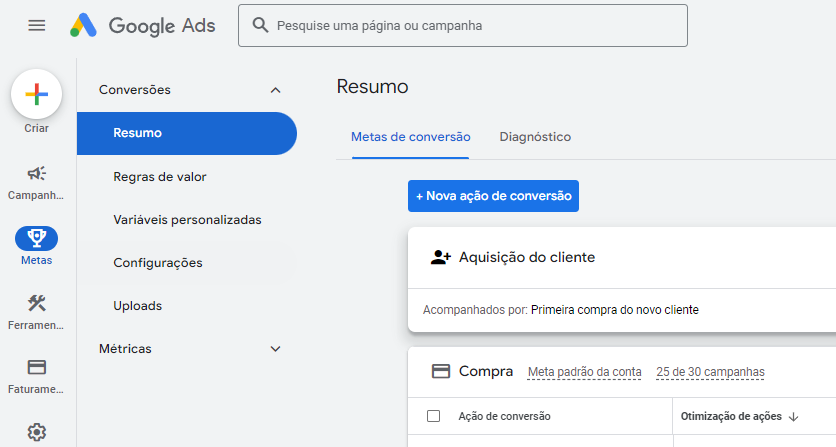836x447 pixels.
Task: Select the Metas trophy icon
Action: point(37,238)
